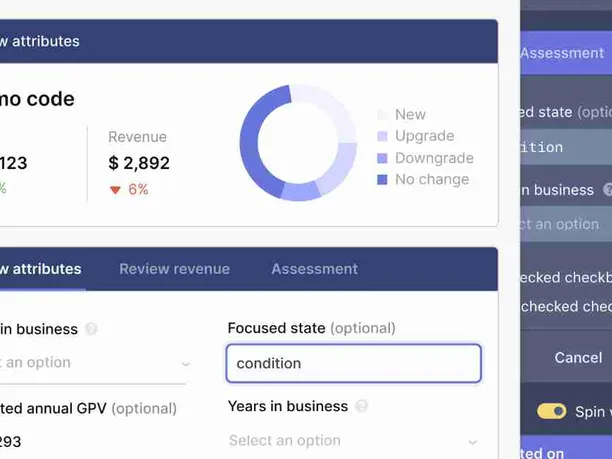Click the help icon beside Years in business
Screen dimensions: 612x459
361,406
